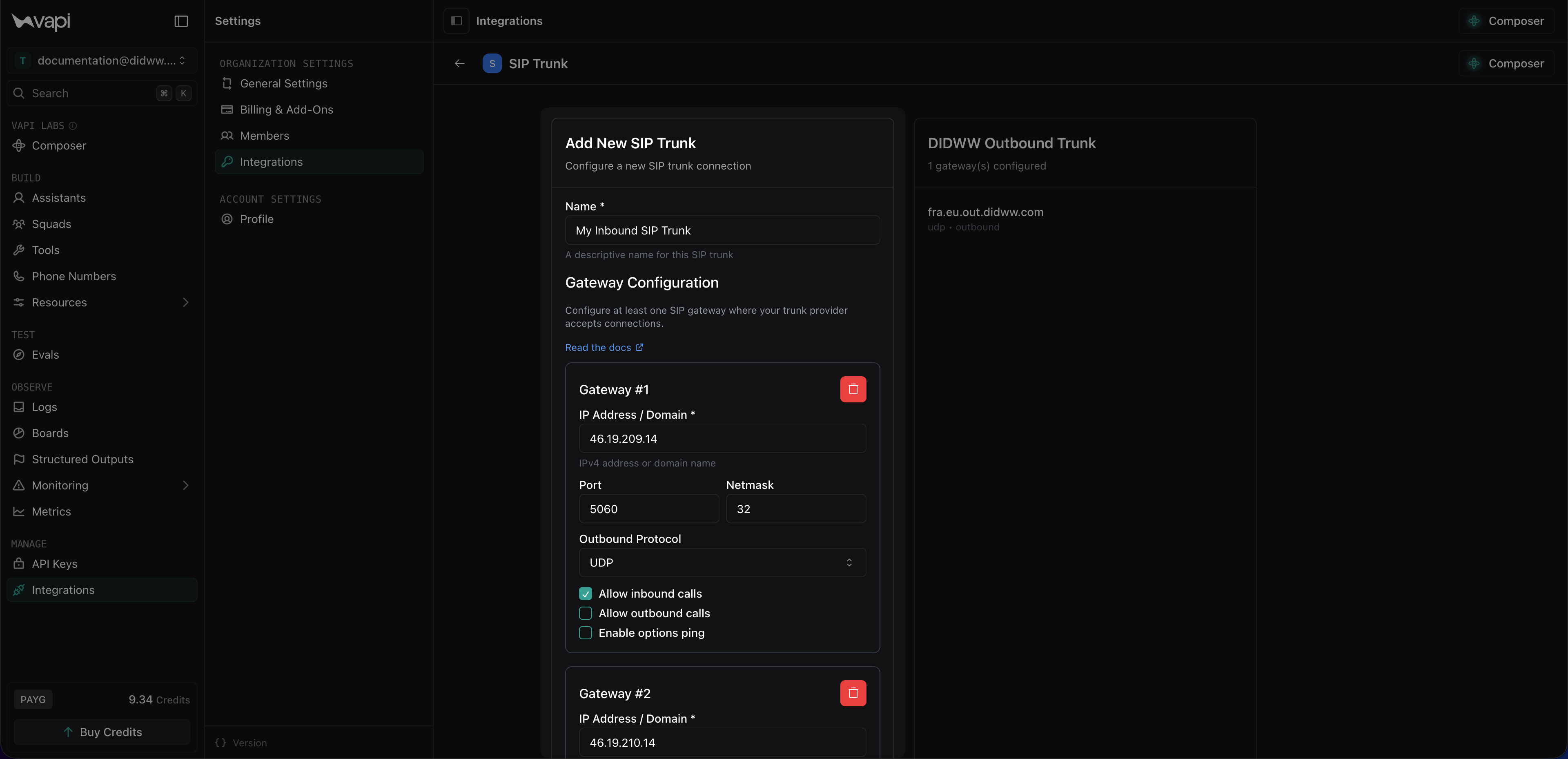1568x759 pixels.
Task: Click the Tools wrench icon
Action: coord(19,250)
